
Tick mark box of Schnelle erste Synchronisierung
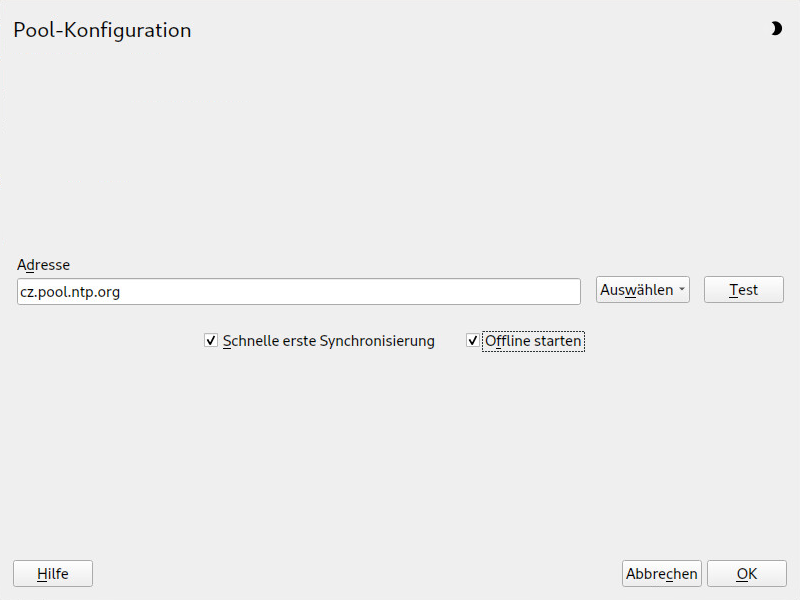[x=211, y=340]
